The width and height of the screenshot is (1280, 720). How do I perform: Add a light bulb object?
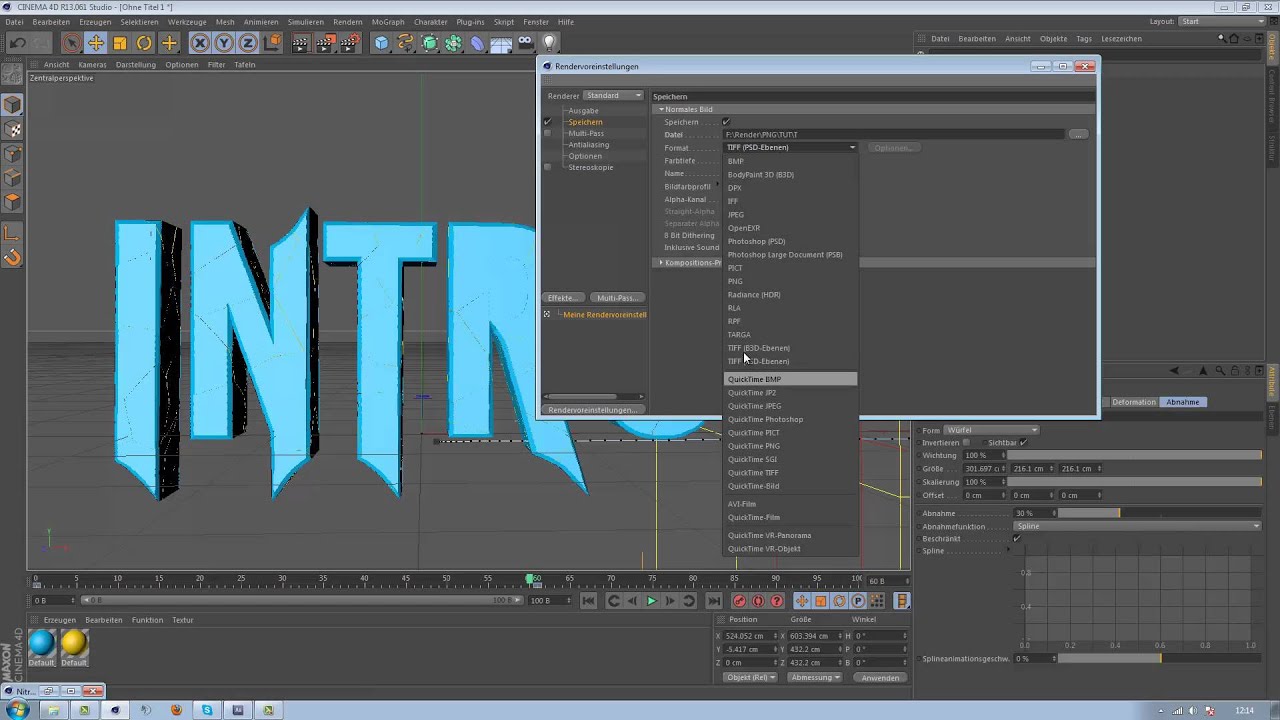point(549,43)
